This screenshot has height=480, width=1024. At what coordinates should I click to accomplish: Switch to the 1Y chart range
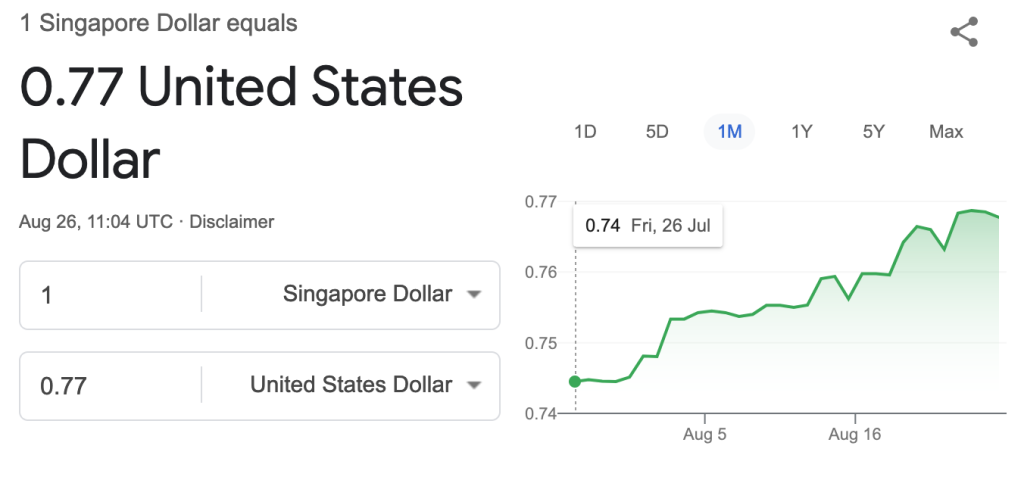click(802, 132)
